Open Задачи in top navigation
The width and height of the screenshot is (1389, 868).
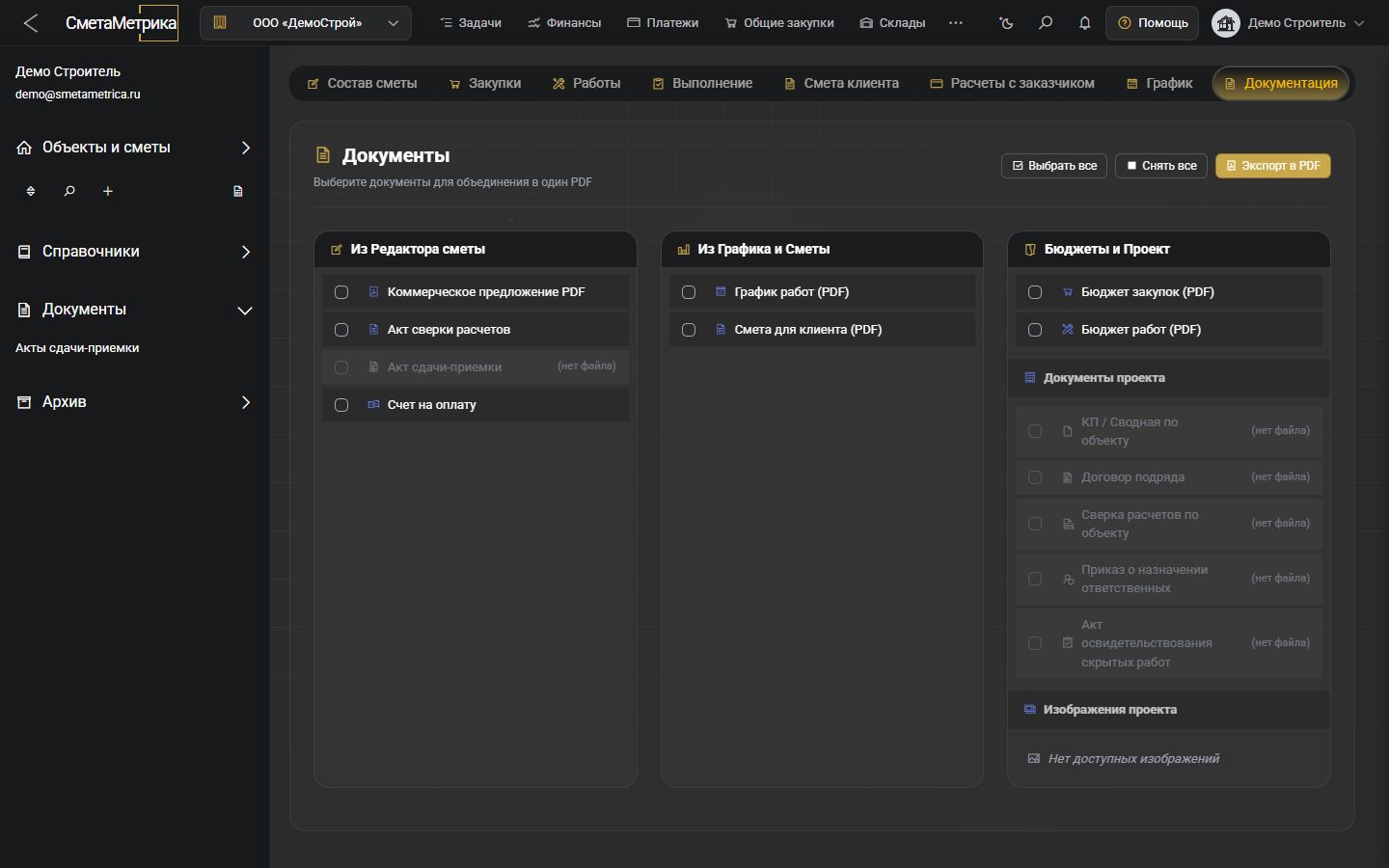(471, 23)
